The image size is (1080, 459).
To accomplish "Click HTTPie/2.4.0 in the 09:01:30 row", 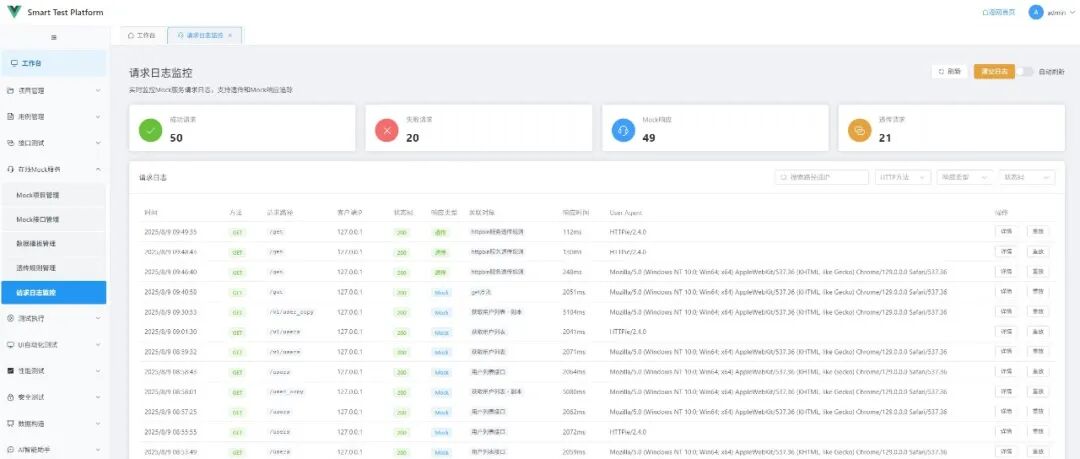I will pos(628,332).
